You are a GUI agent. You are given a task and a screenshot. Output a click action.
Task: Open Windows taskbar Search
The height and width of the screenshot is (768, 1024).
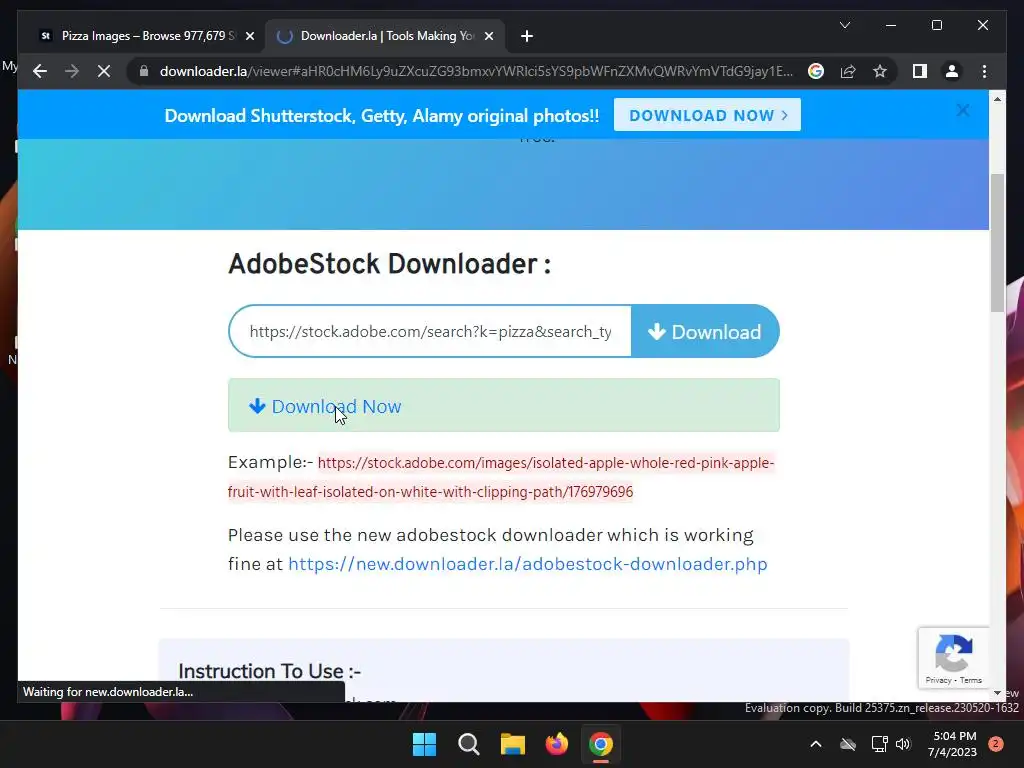(468, 744)
